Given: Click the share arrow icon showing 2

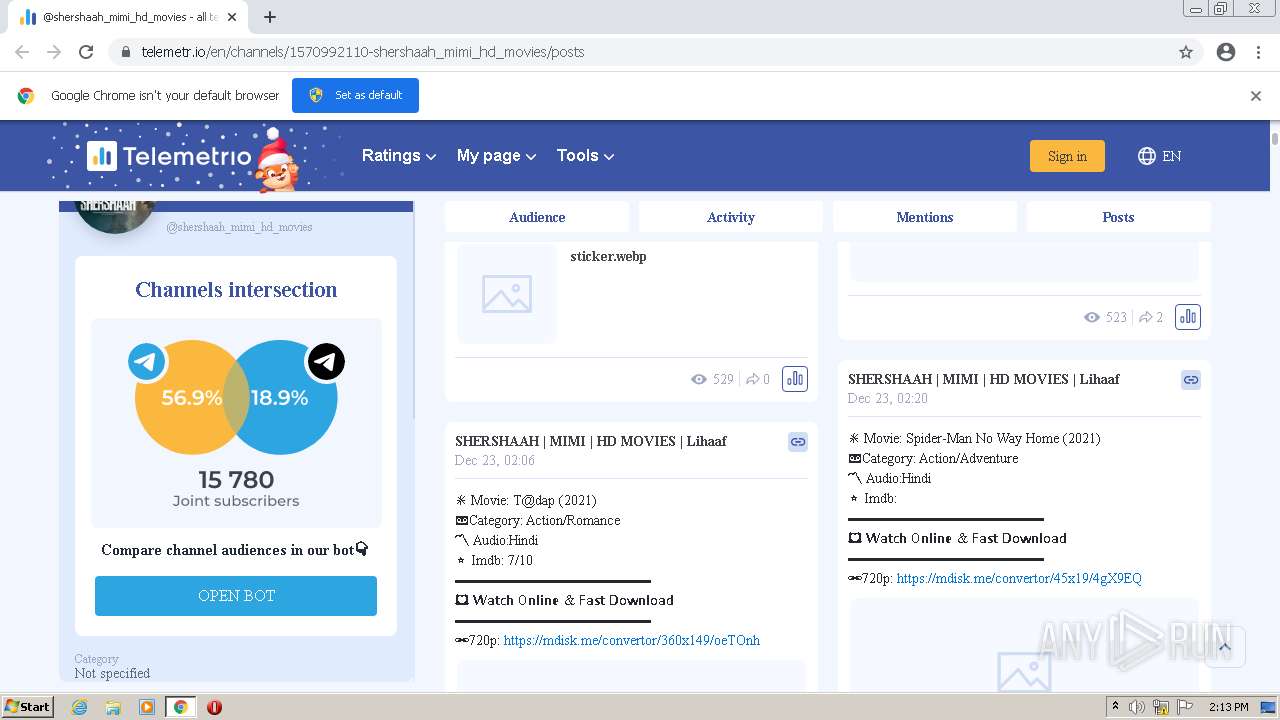Looking at the screenshot, I should click(x=1146, y=317).
